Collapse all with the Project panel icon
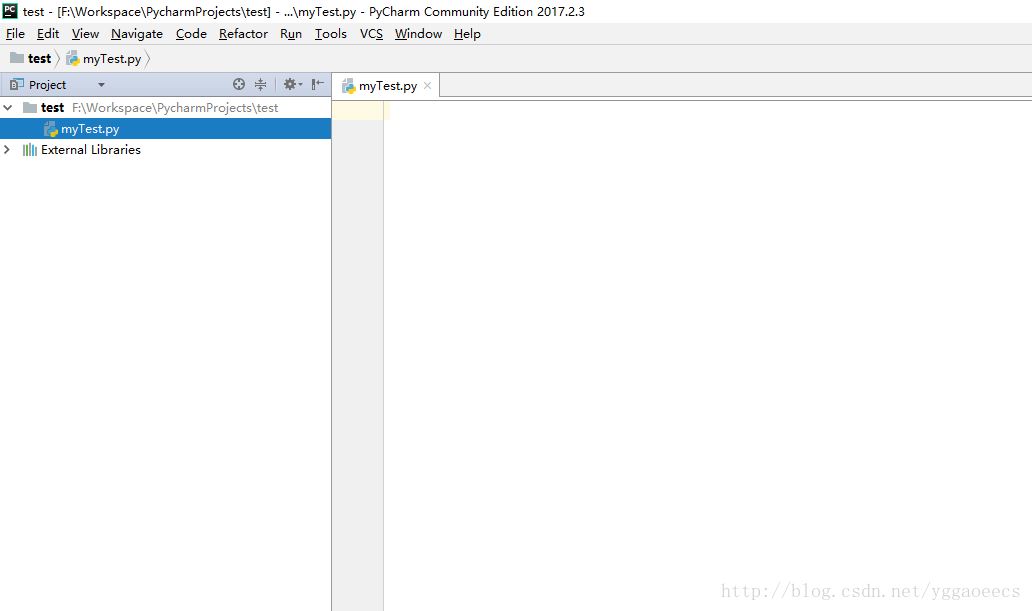Viewport: 1032px width, 611px height. (x=261, y=84)
